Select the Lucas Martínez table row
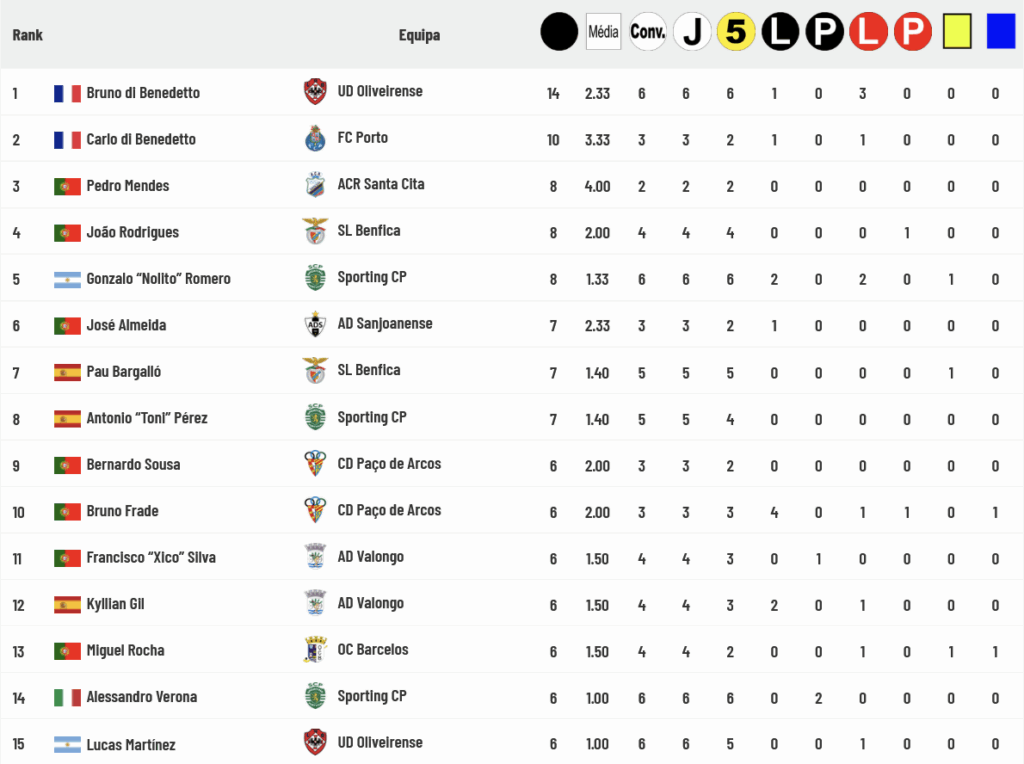1024x764 pixels. 512,743
